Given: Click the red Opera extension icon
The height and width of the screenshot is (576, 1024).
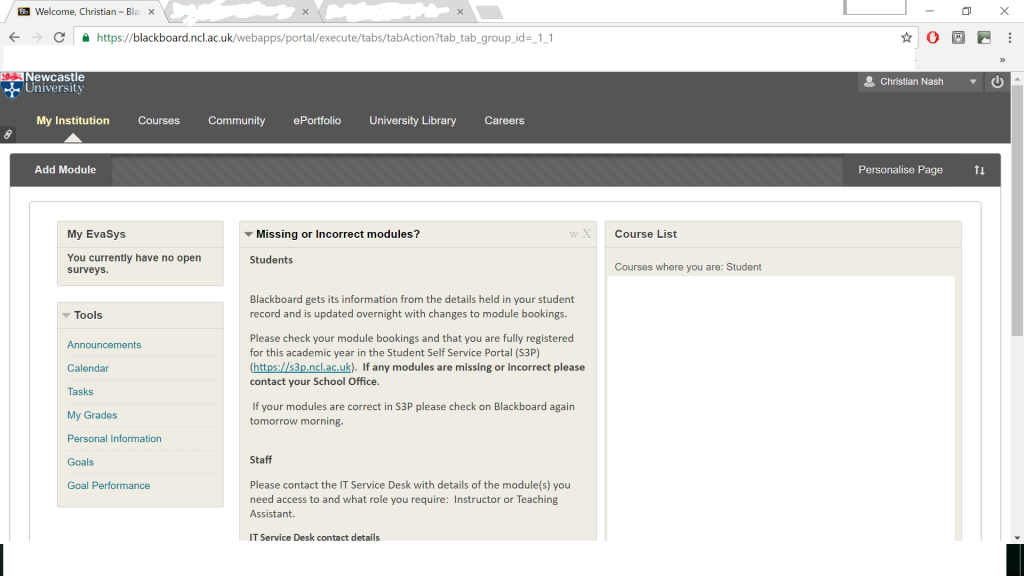Looking at the screenshot, I should point(932,38).
